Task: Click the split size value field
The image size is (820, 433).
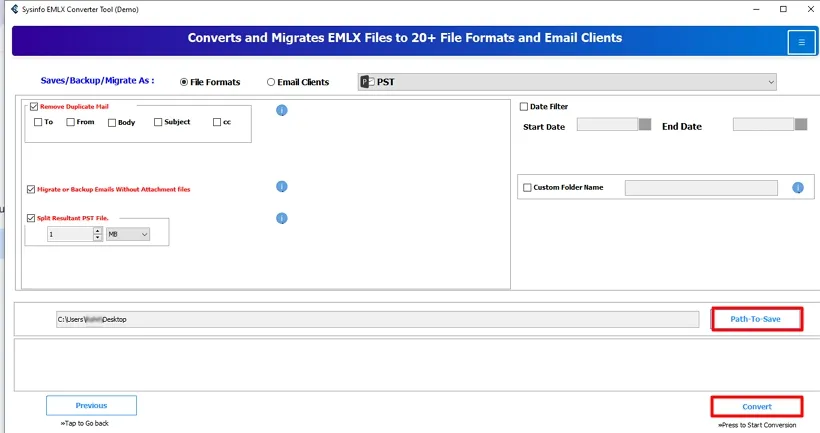Action: coord(70,234)
